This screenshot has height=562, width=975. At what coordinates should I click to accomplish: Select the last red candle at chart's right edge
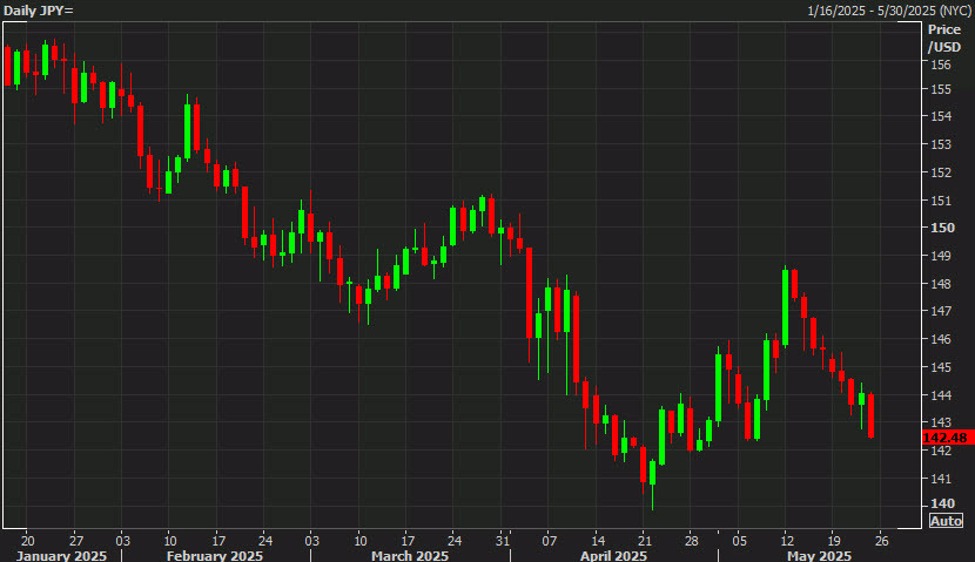pyautogui.click(x=872, y=415)
